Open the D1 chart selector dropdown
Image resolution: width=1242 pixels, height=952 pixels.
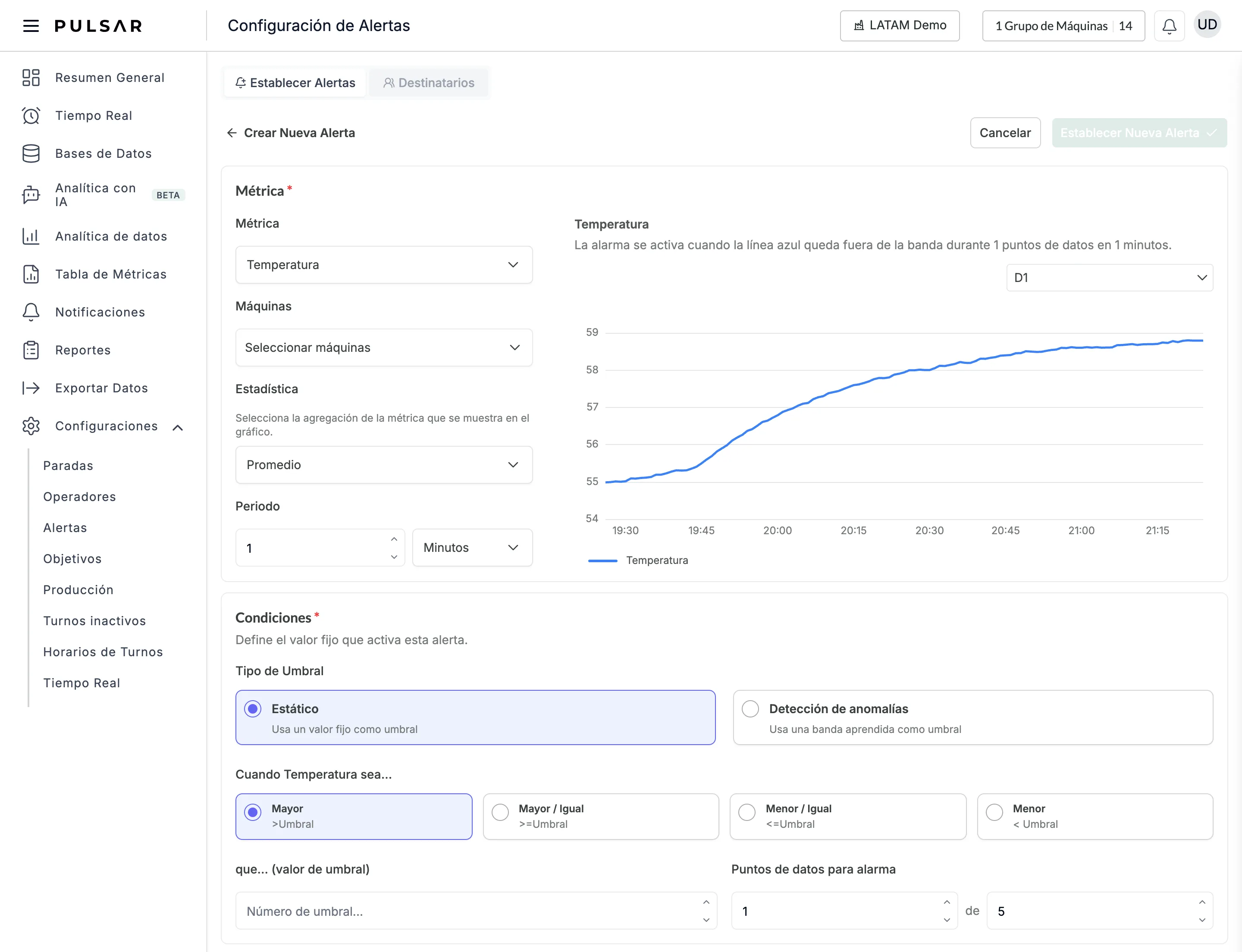(x=1109, y=278)
